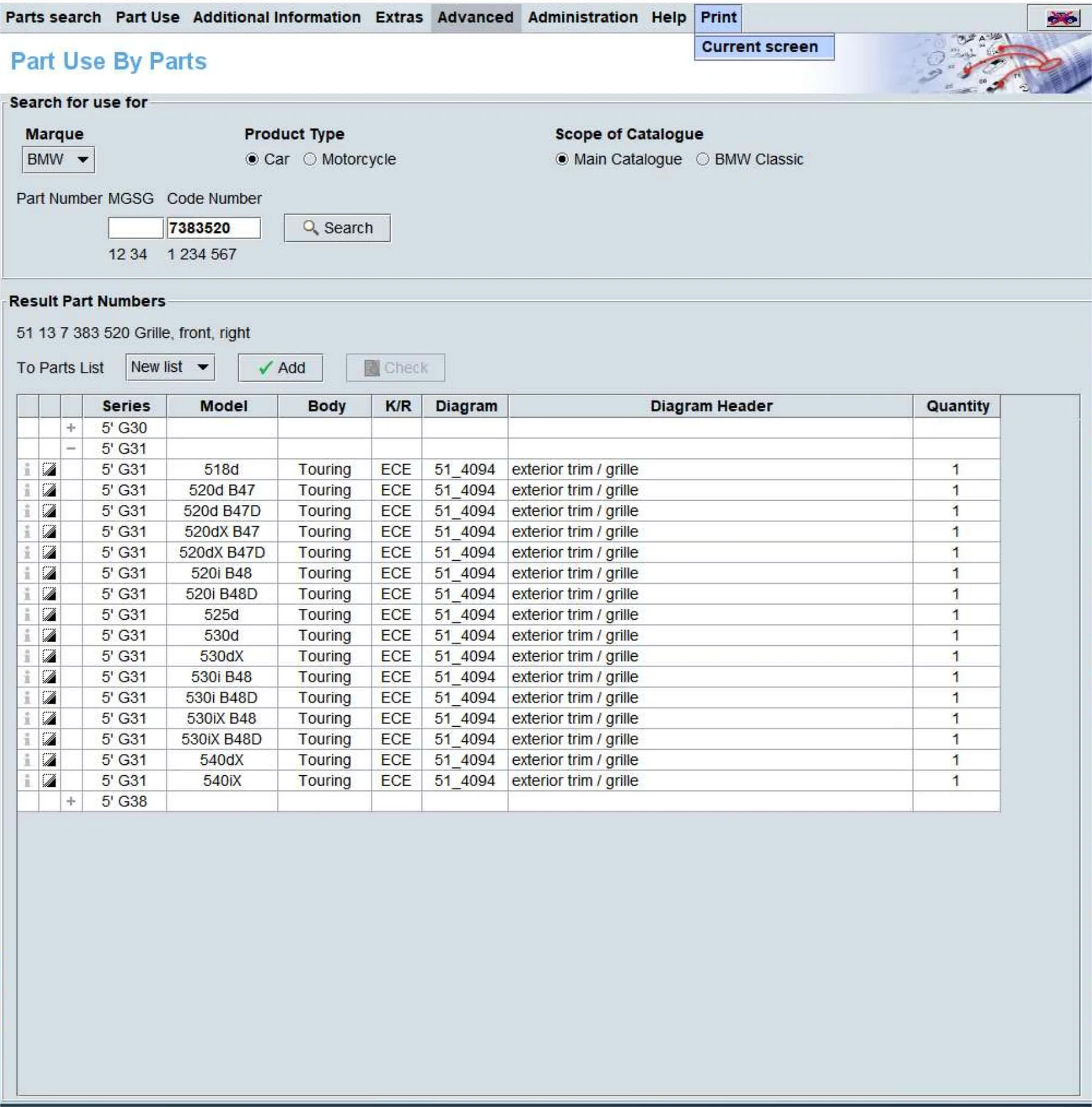Image resolution: width=1092 pixels, height=1107 pixels.
Task: Open the diagram image icon for 530i B48D
Action: (49, 697)
